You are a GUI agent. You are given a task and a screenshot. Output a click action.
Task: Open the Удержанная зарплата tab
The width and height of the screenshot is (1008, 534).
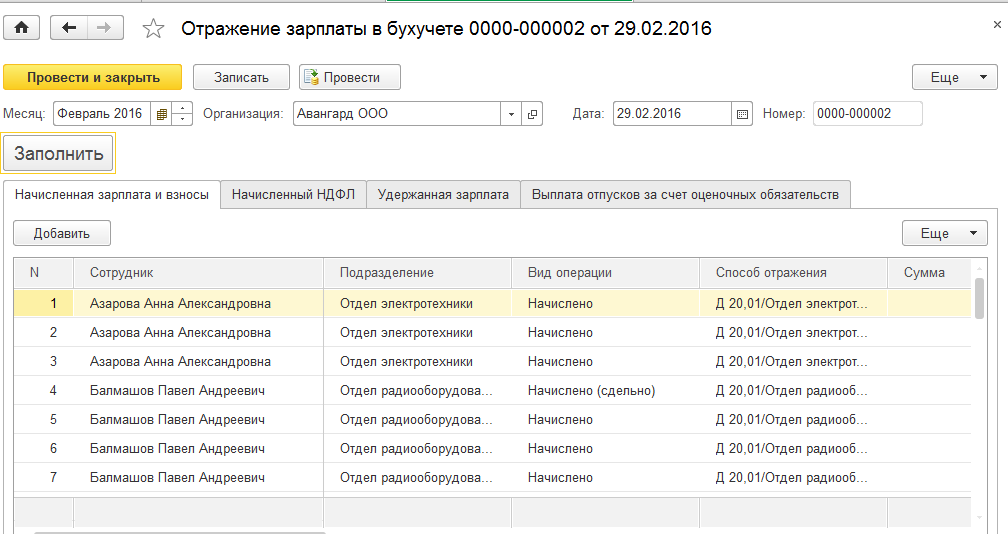point(443,194)
